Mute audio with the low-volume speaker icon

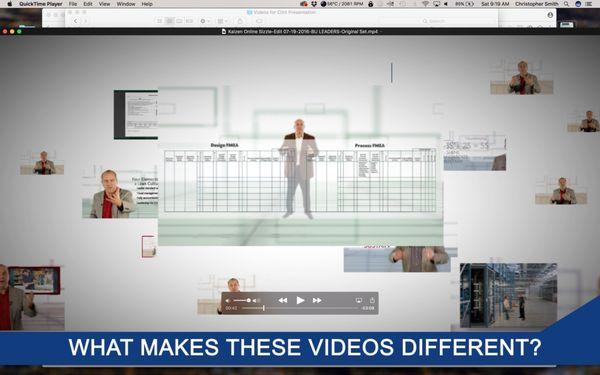[228, 300]
